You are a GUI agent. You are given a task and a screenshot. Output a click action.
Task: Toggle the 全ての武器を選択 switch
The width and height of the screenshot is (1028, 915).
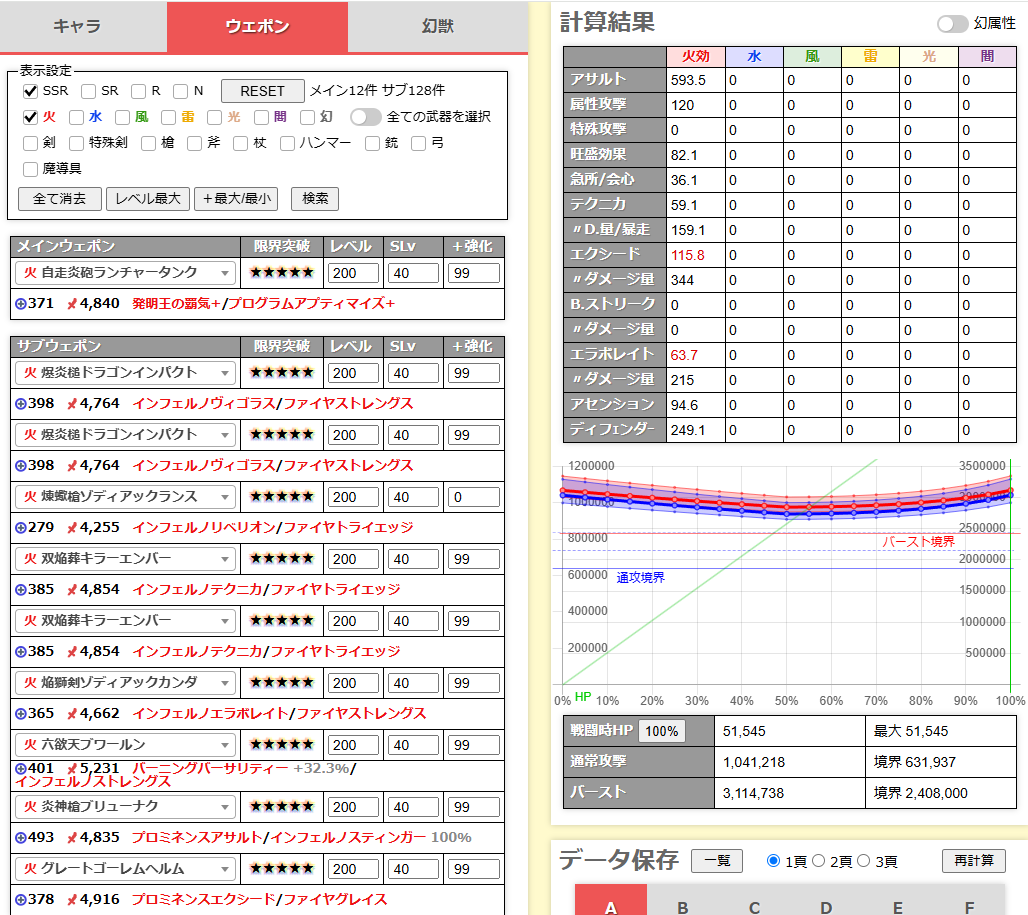(365, 117)
